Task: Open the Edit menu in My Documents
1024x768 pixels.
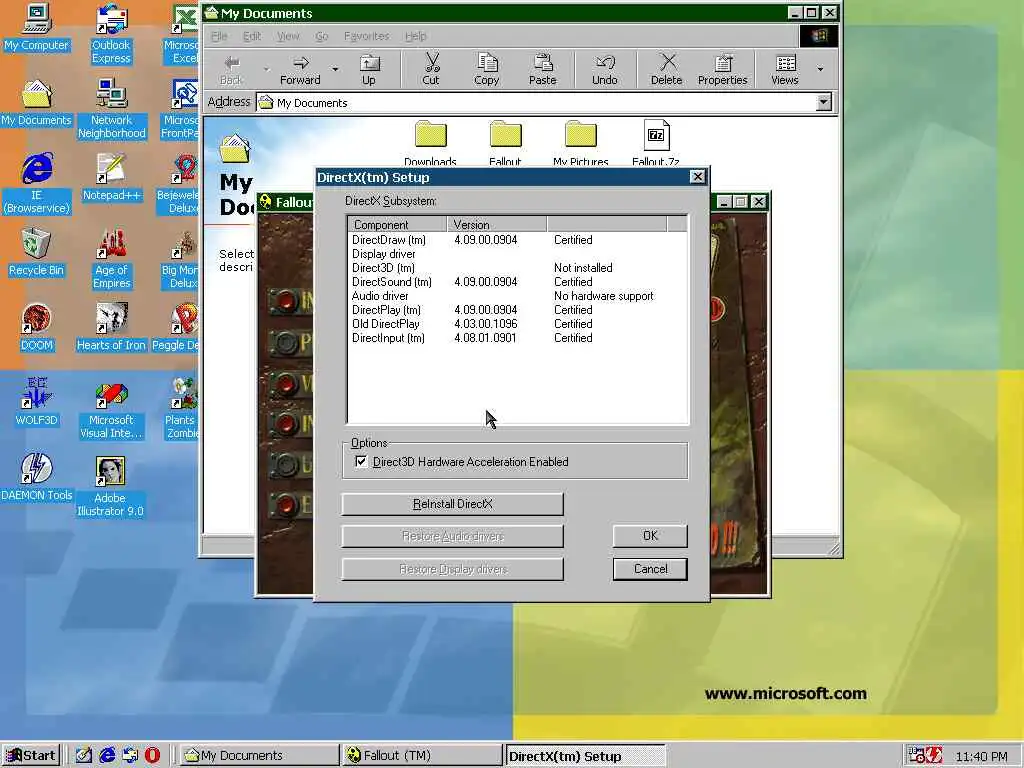Action: point(252,36)
